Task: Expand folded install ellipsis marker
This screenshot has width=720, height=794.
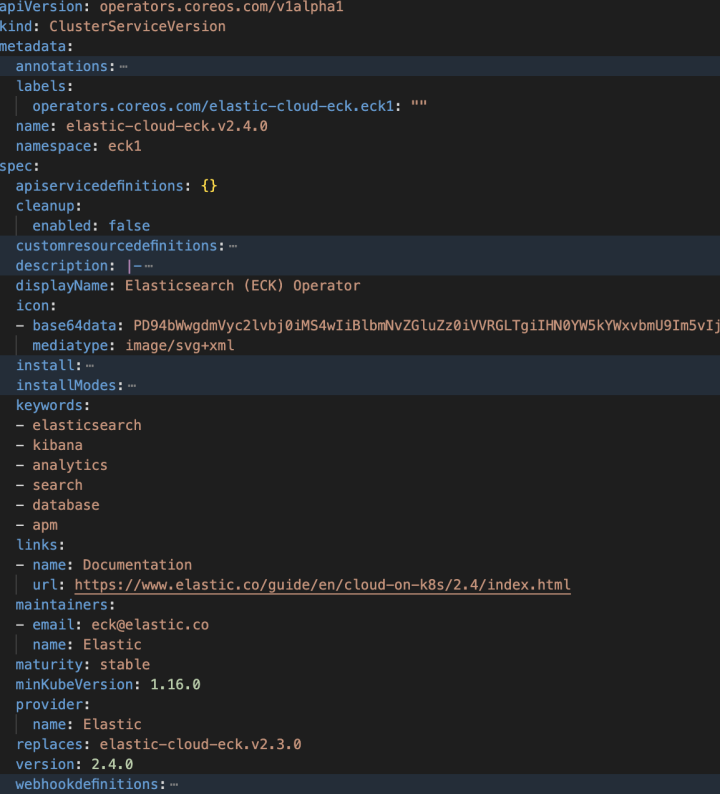Action: pyautogui.click(x=90, y=366)
